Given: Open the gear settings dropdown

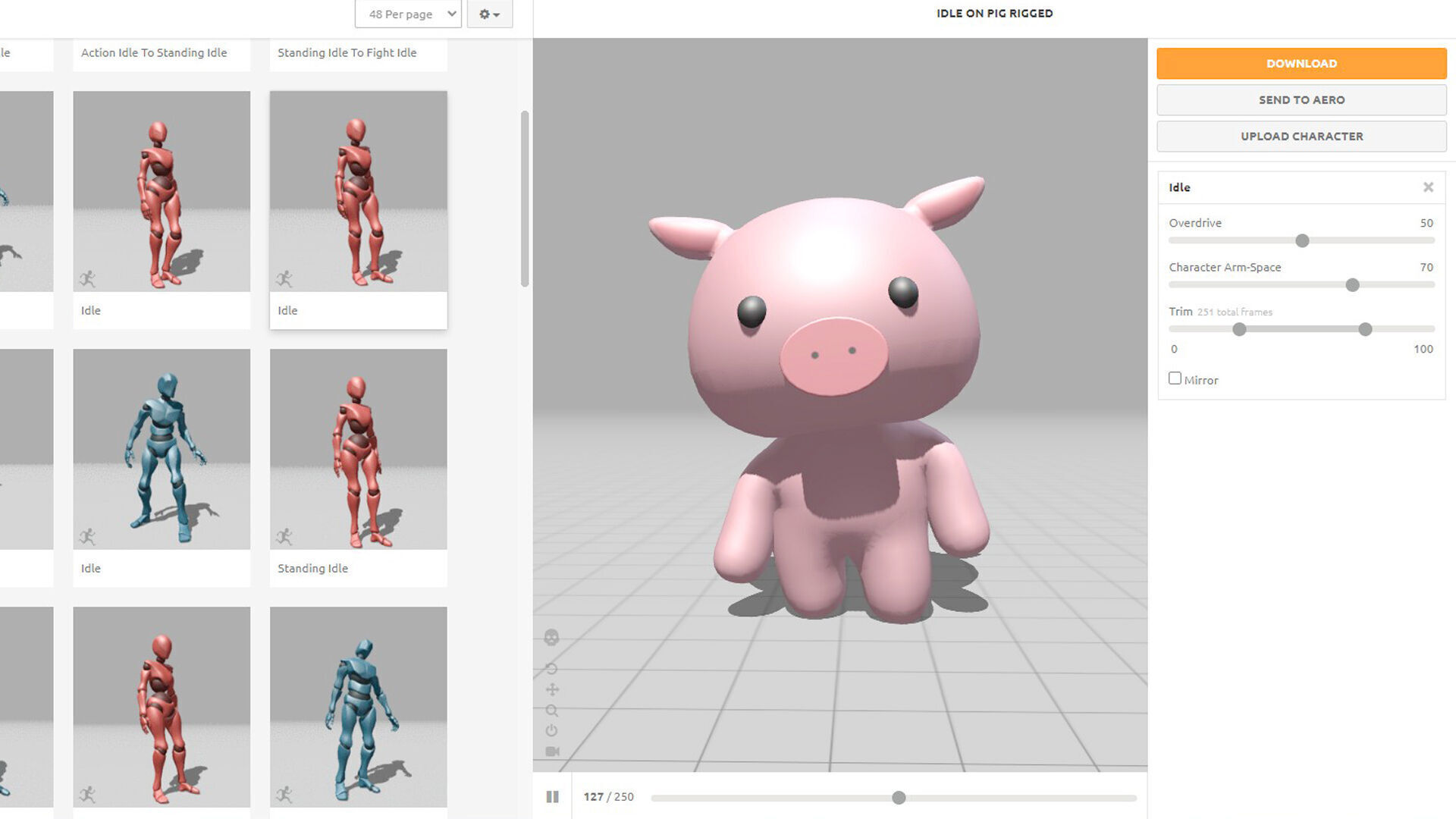Looking at the screenshot, I should click(489, 14).
